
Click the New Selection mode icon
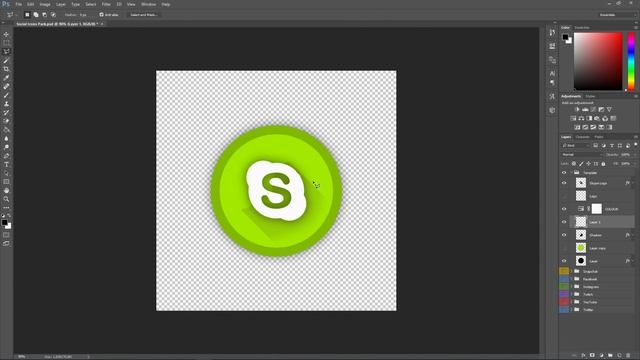[27, 15]
